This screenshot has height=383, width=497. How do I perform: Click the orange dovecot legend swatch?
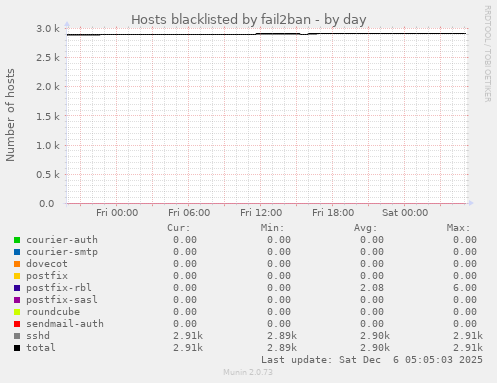tap(17, 264)
